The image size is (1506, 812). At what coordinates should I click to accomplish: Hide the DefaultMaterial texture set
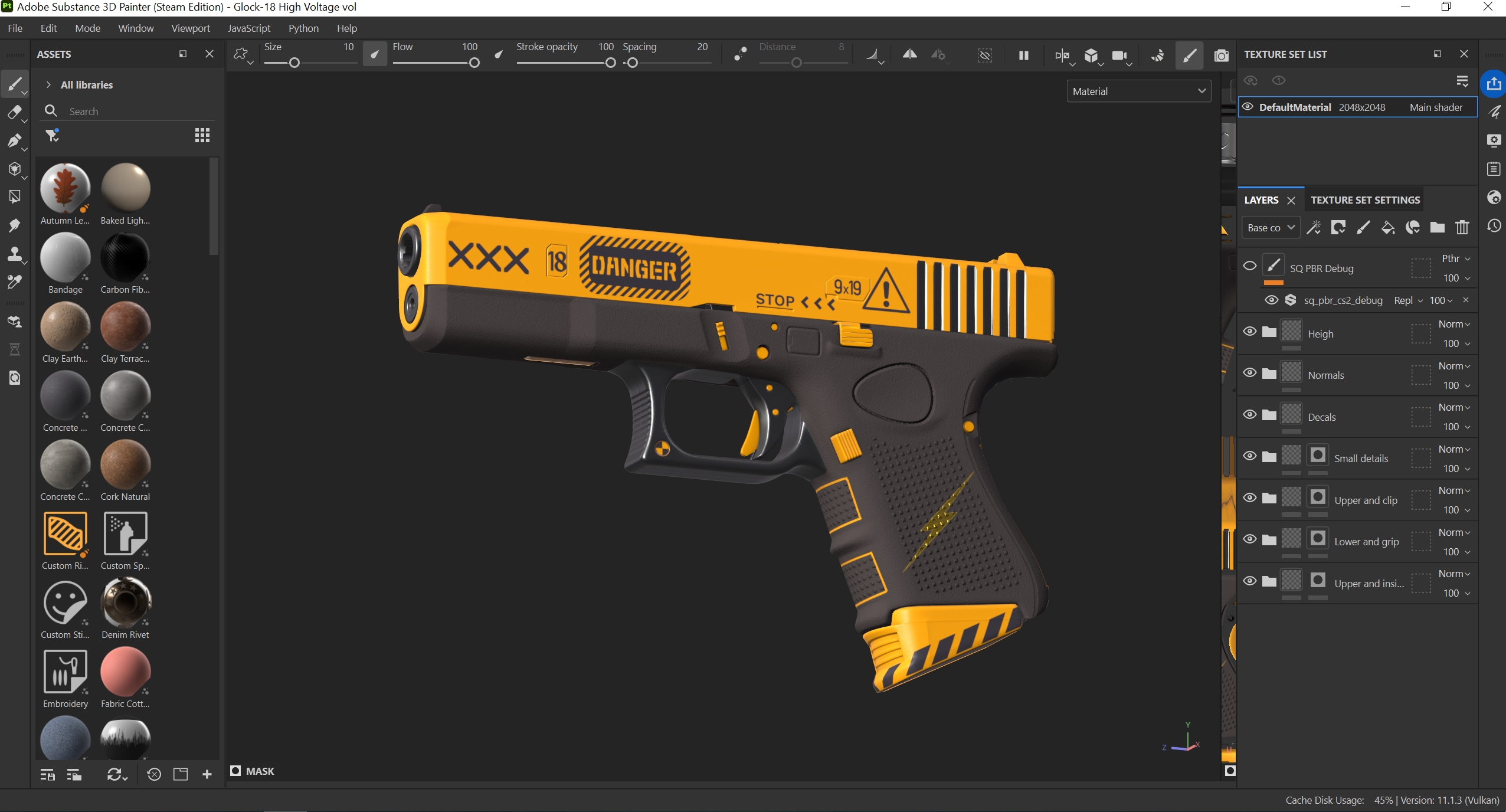click(x=1248, y=107)
